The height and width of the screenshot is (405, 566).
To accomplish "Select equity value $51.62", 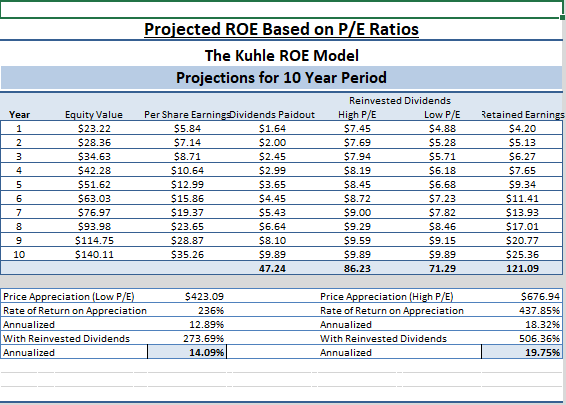I will coord(94,184).
